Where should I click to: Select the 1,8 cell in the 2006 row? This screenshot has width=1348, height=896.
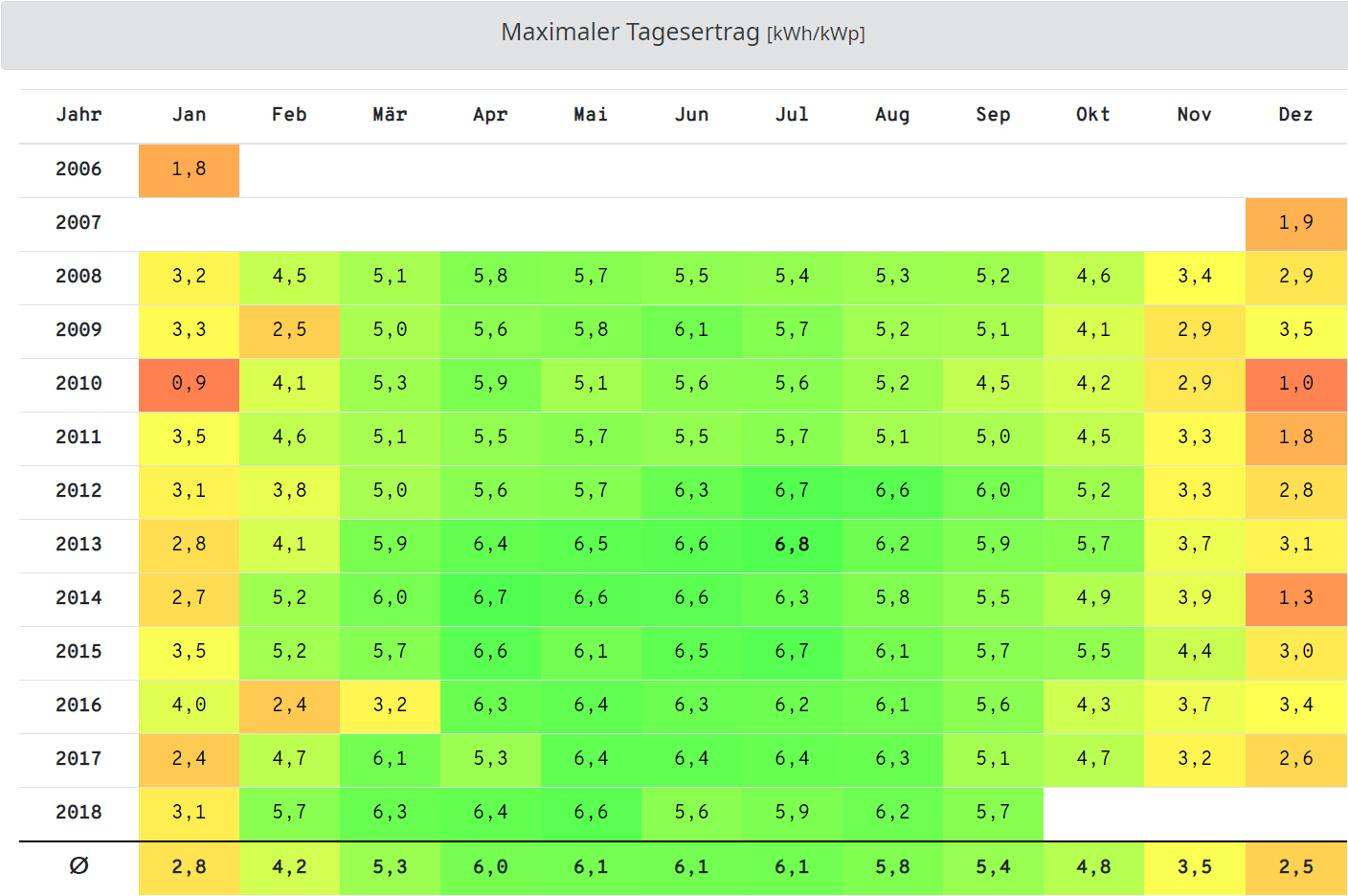[189, 169]
